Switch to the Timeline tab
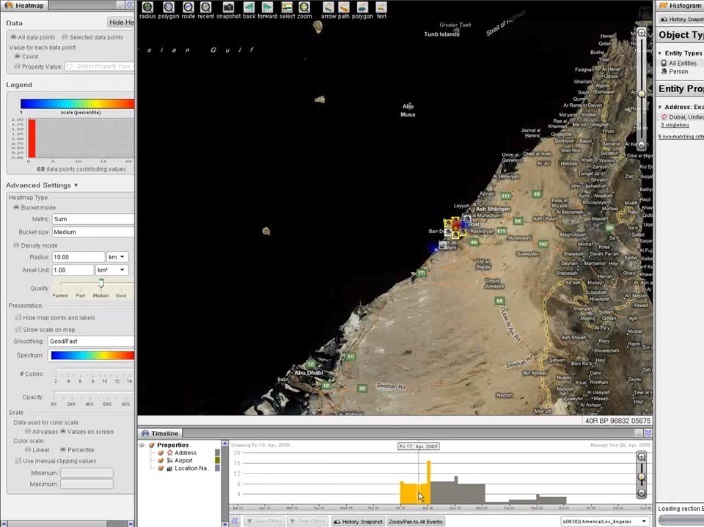Screen dimensions: 704x527 point(160,433)
